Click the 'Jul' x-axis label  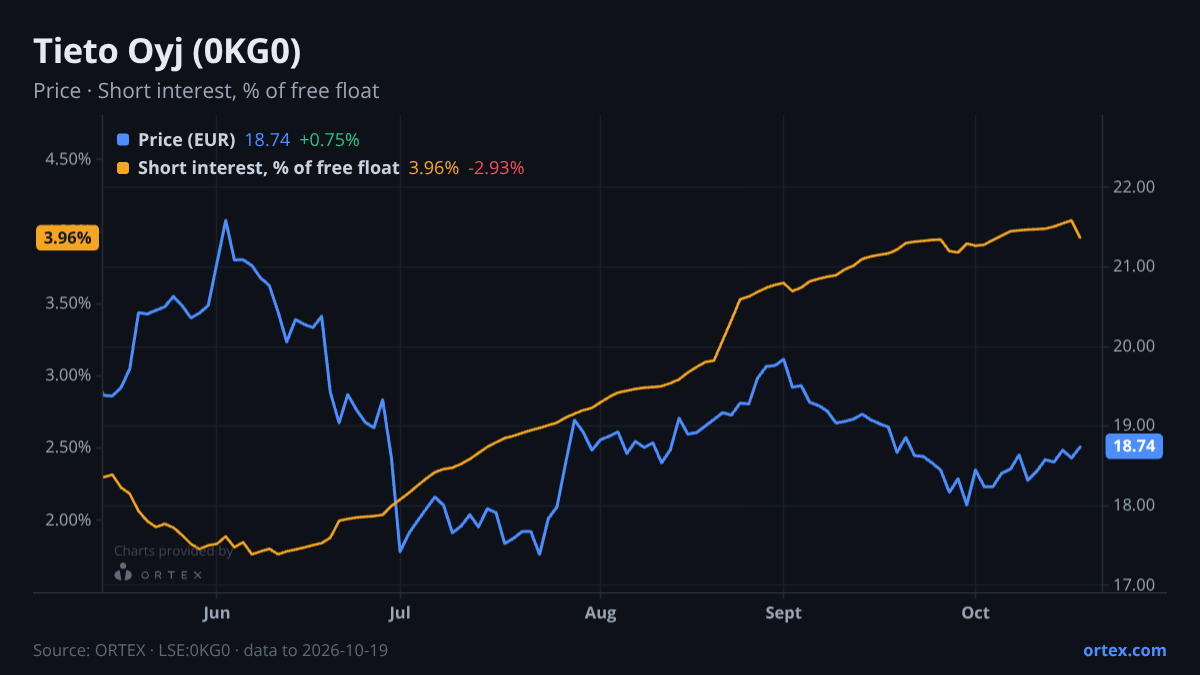[400, 613]
